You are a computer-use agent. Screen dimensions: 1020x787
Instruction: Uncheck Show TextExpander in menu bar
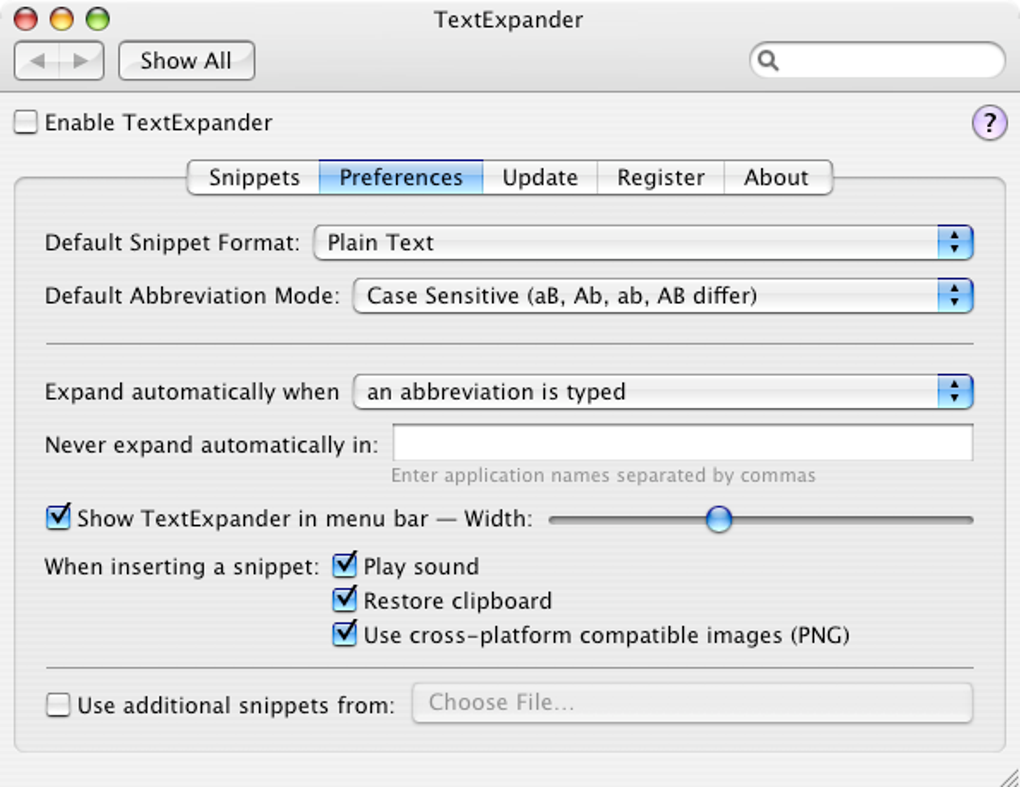coord(59,518)
